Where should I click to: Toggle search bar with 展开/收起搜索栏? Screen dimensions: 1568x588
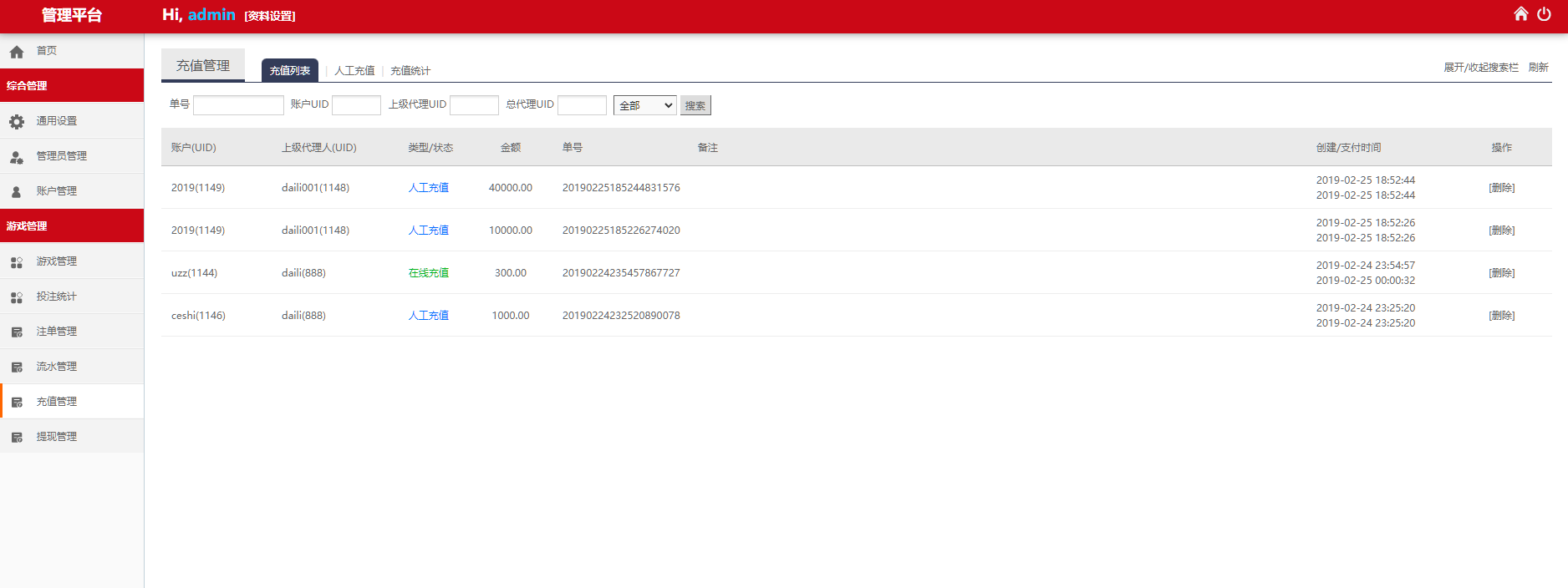[1480, 68]
